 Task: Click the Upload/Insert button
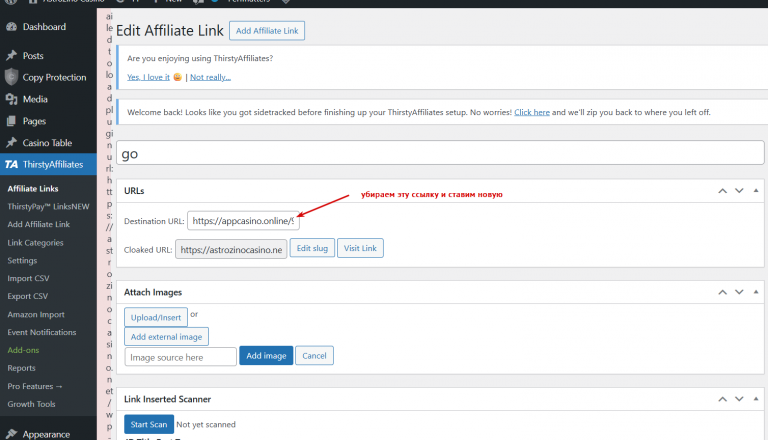[x=156, y=317]
